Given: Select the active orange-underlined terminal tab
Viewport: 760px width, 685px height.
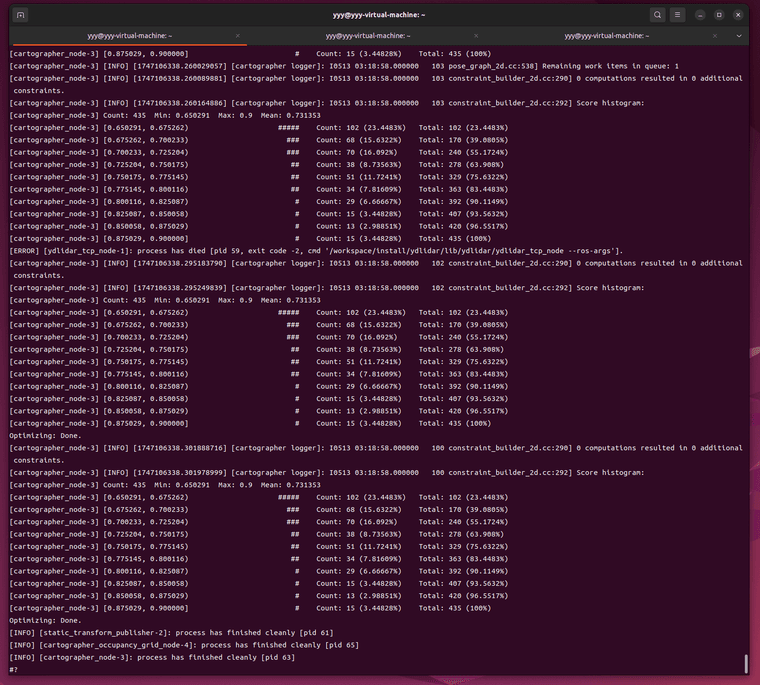Looking at the screenshot, I should 129,36.
